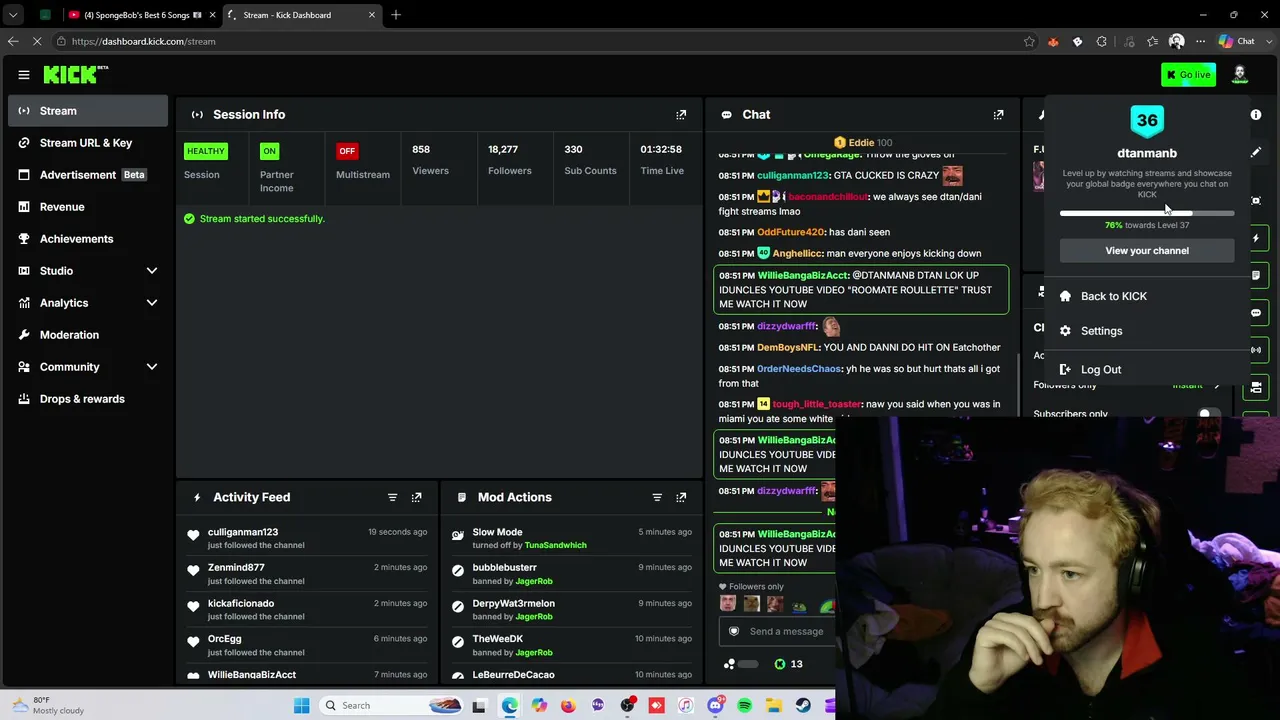1280x720 pixels.
Task: Click the level 37 progress bar
Action: pyautogui.click(x=1147, y=214)
